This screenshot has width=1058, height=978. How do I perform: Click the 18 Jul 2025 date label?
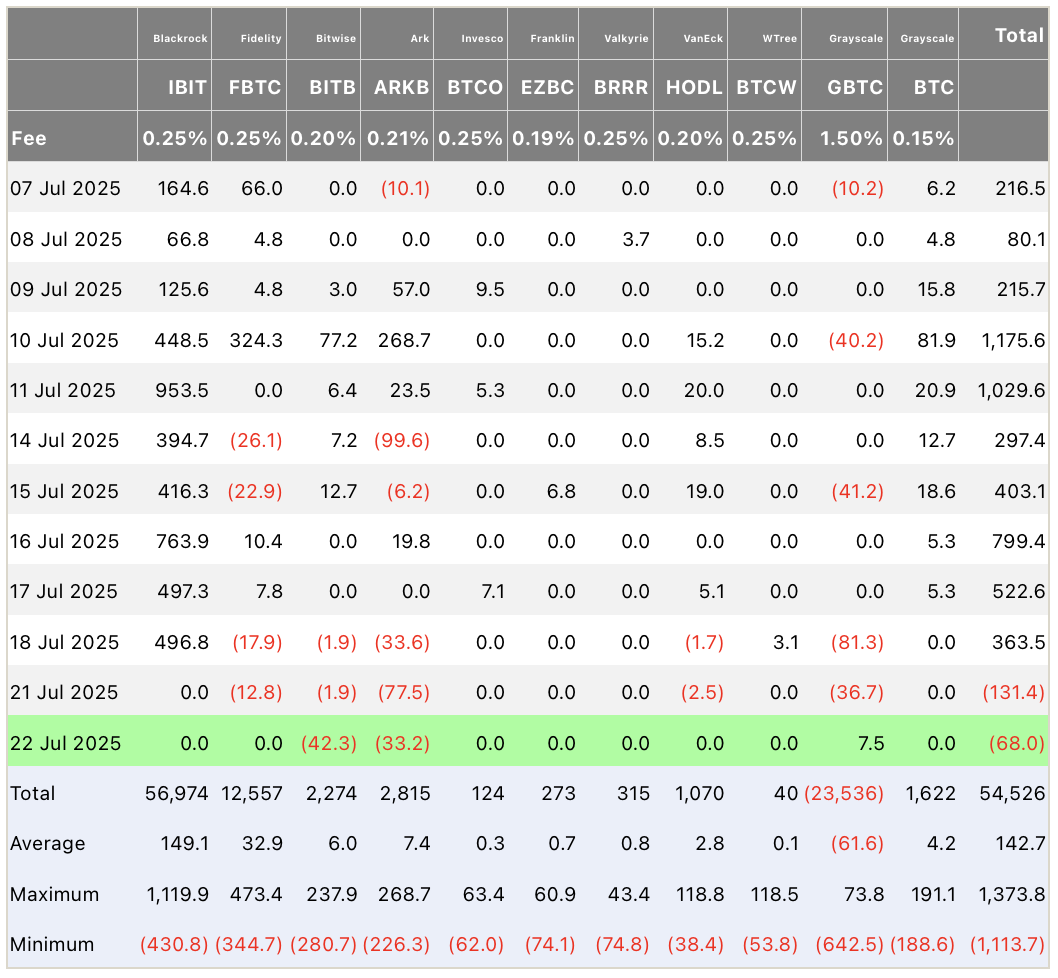click(65, 642)
